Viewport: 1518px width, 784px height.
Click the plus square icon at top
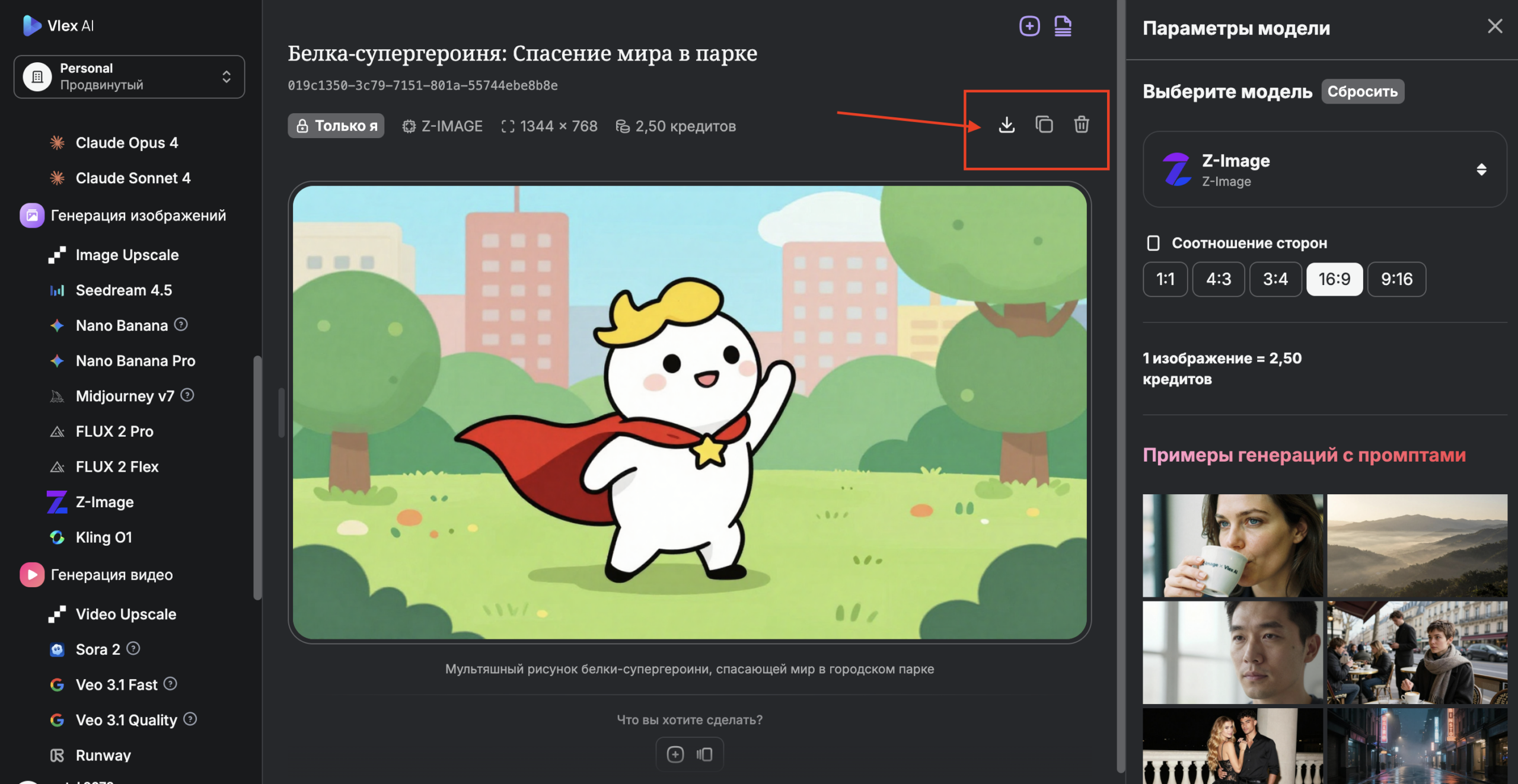click(x=1029, y=26)
